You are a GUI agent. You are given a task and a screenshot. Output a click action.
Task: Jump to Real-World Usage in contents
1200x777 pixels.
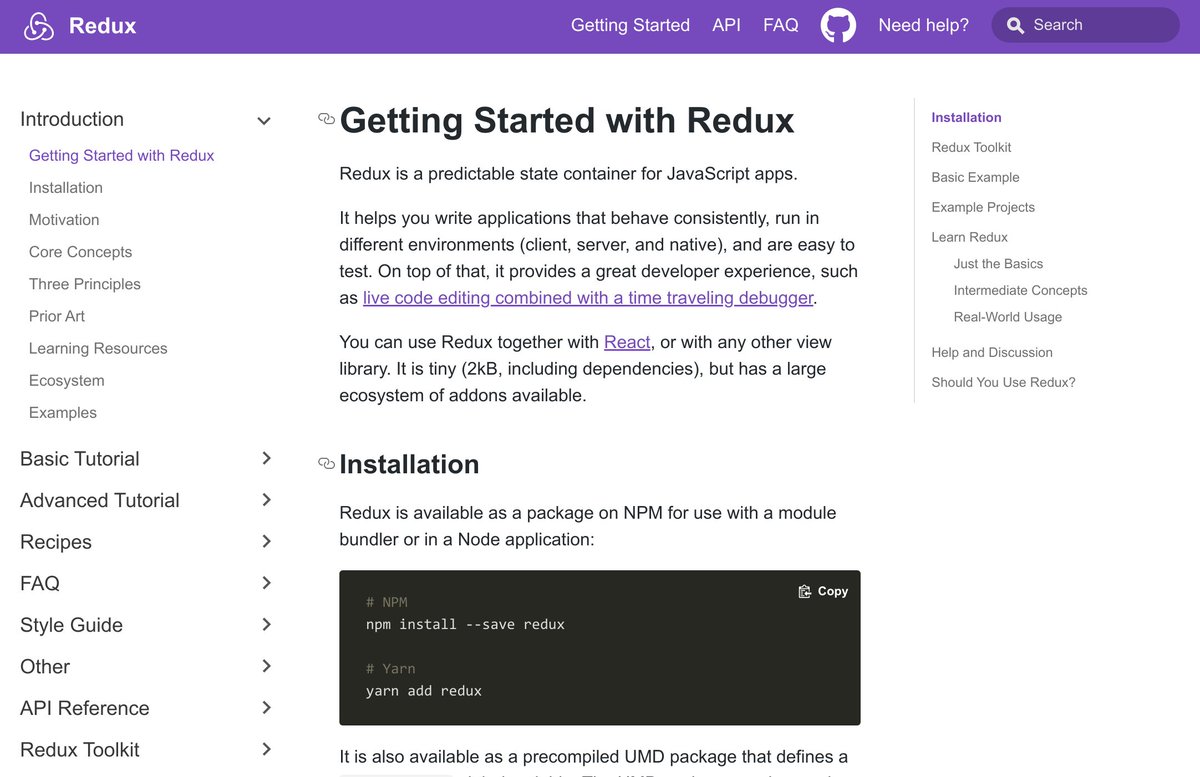pyautogui.click(x=1008, y=317)
